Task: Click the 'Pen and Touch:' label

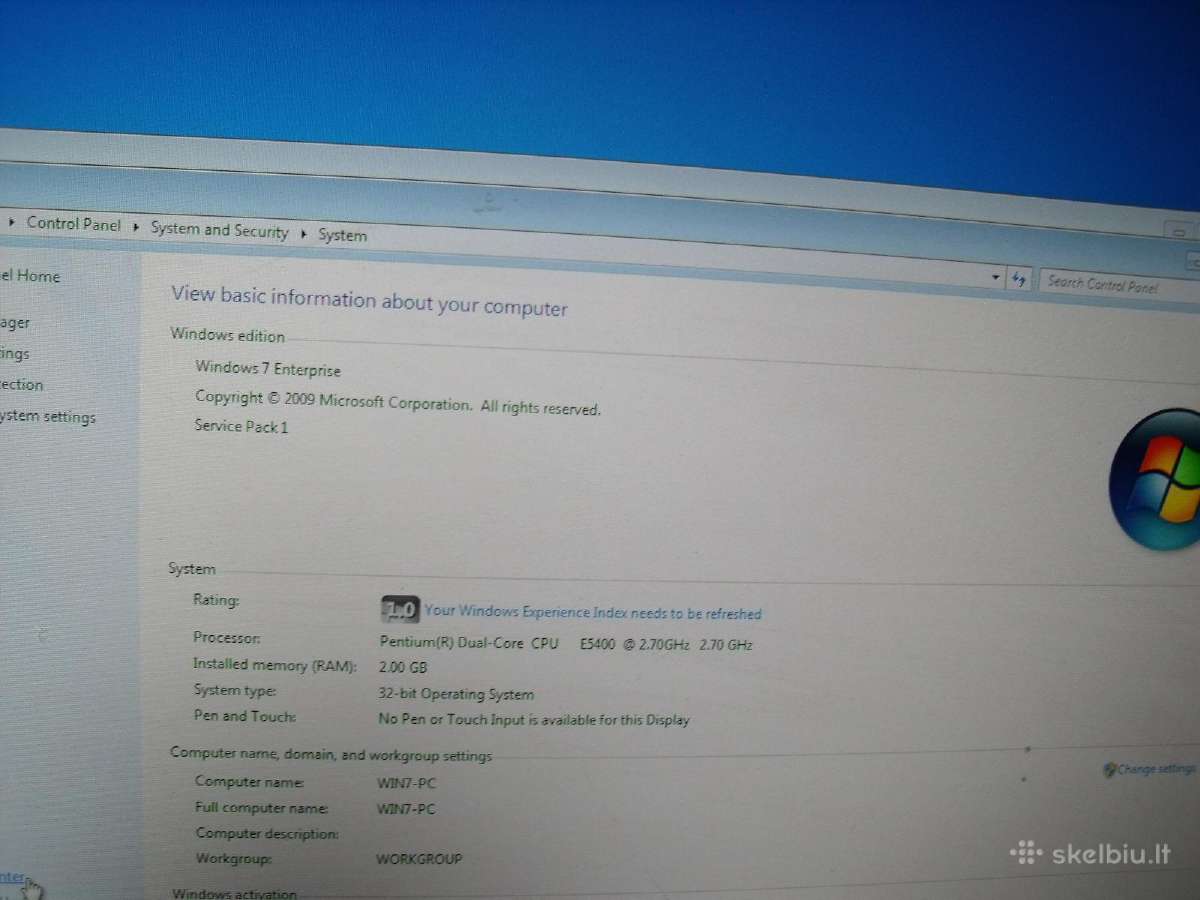Action: coord(245,716)
